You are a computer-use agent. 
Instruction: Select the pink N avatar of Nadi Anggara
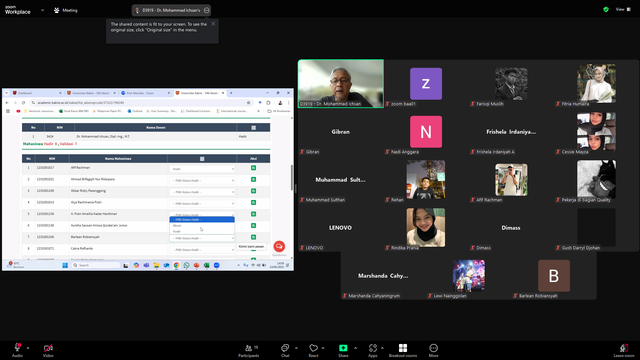(426, 132)
